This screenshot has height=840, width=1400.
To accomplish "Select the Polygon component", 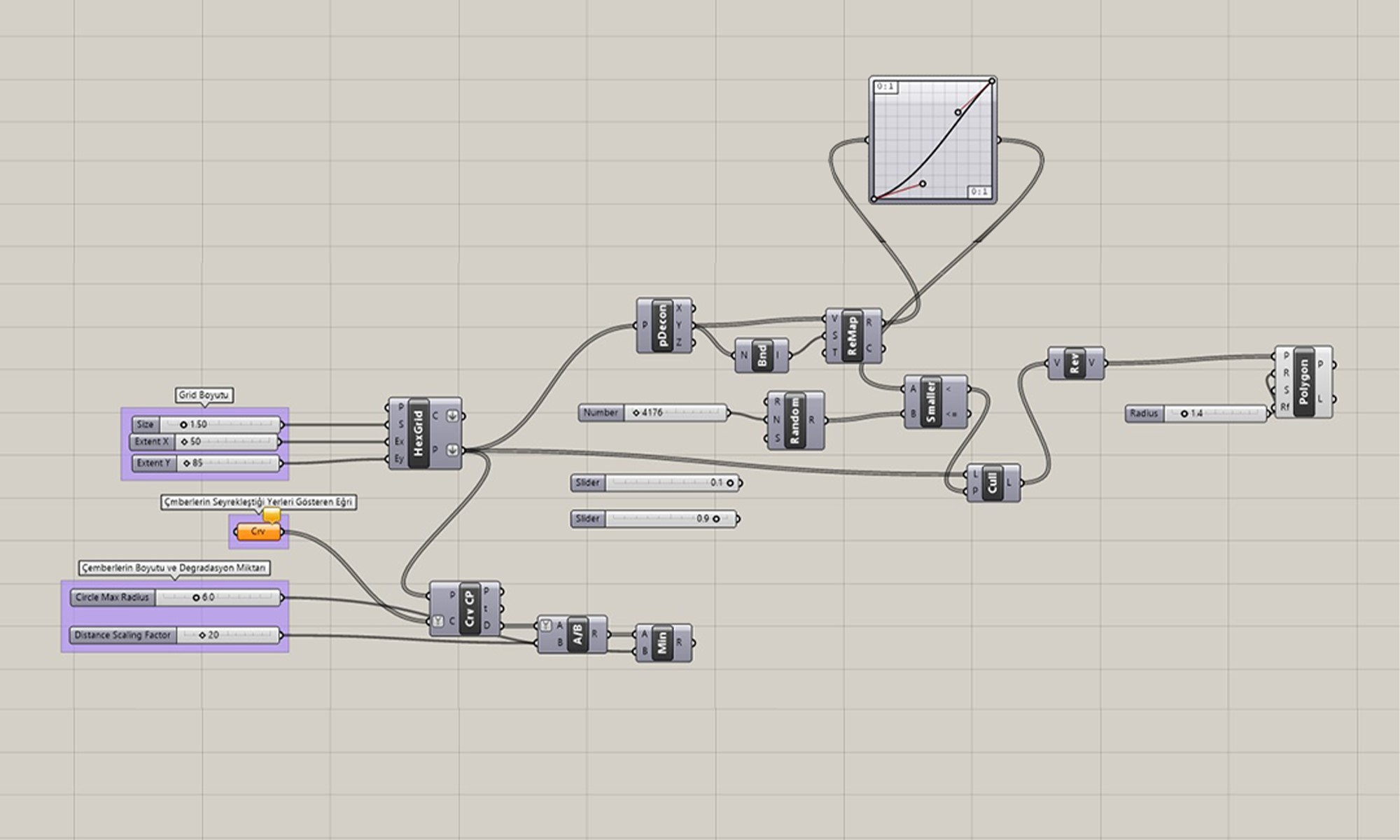I will [1303, 381].
